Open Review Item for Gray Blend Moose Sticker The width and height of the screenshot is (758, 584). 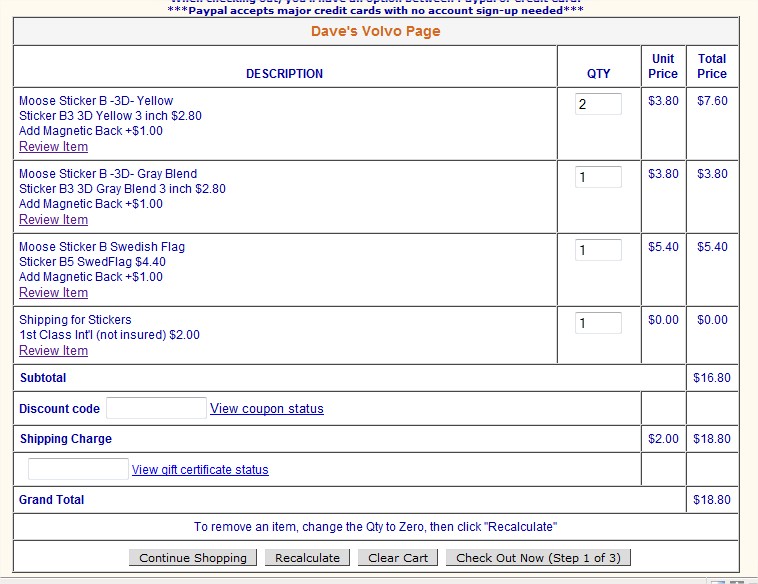(x=53, y=220)
